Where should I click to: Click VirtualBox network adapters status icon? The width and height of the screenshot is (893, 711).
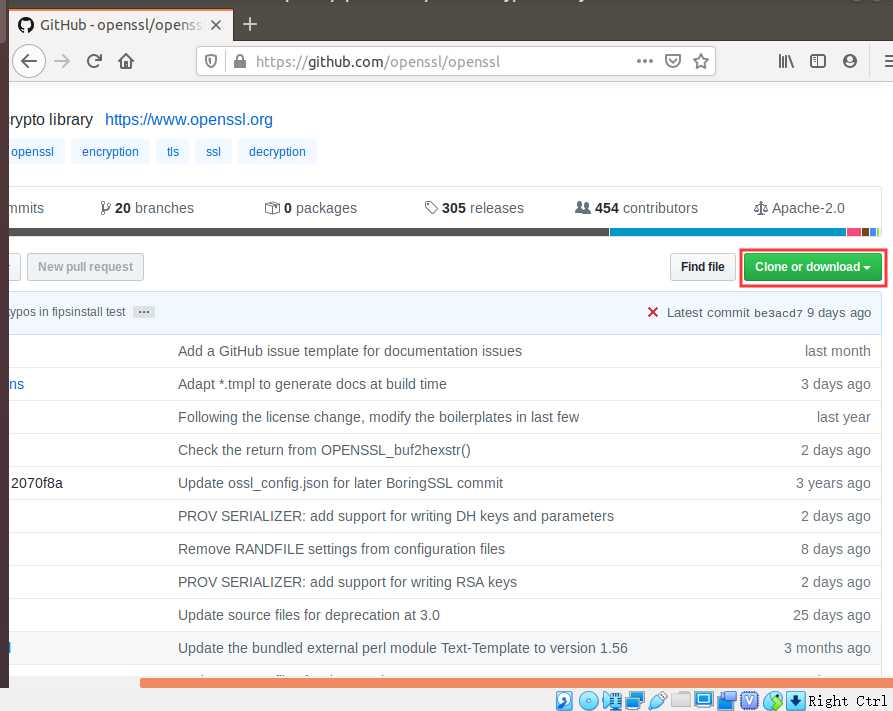[634, 700]
